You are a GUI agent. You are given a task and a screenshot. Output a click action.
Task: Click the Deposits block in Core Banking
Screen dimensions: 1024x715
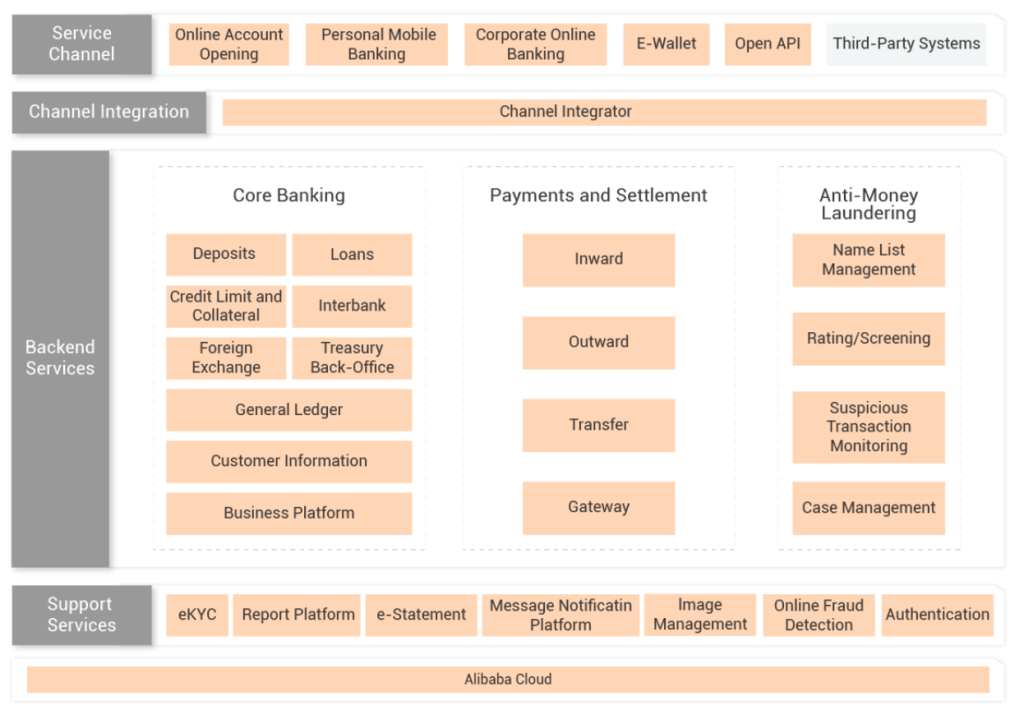(x=226, y=255)
